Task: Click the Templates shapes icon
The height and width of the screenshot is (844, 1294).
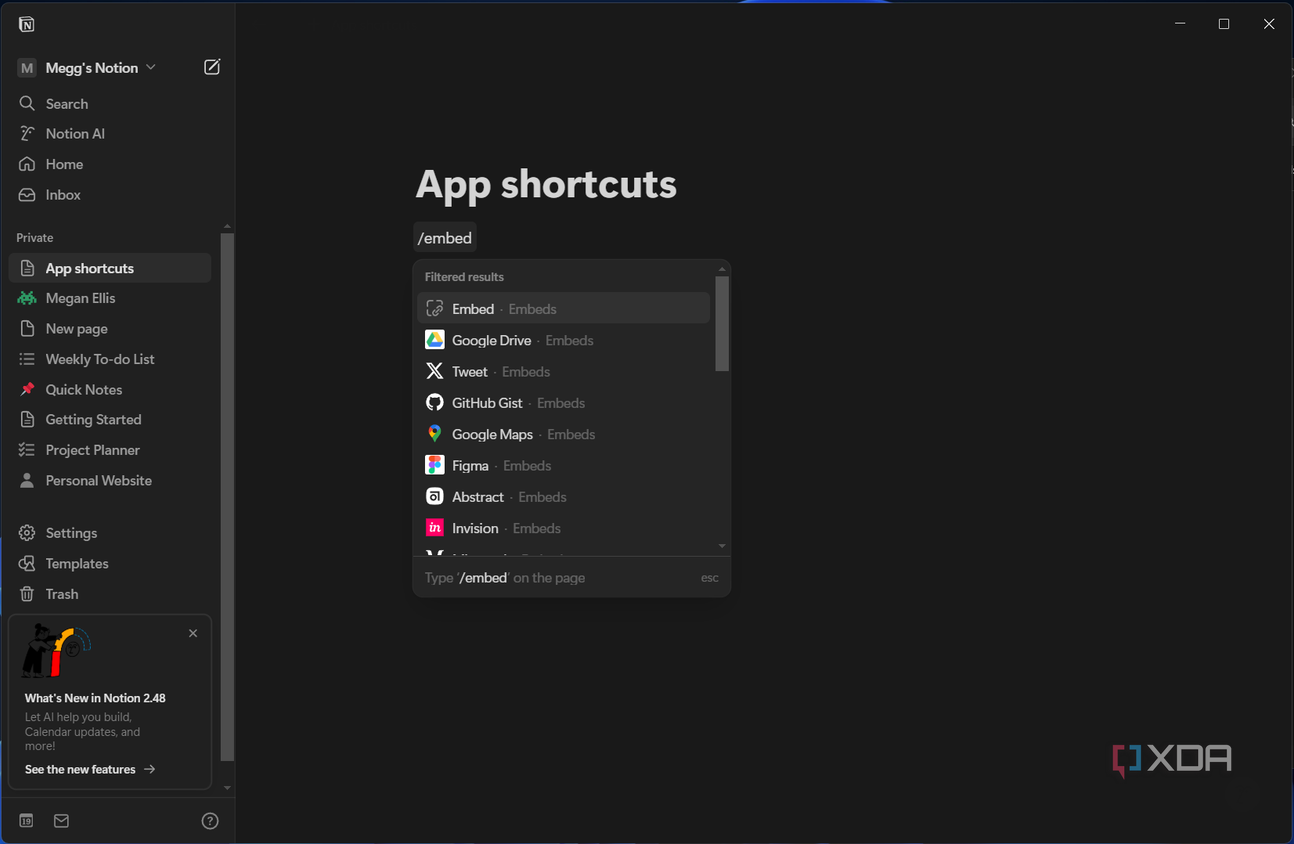Action: click(x=27, y=564)
